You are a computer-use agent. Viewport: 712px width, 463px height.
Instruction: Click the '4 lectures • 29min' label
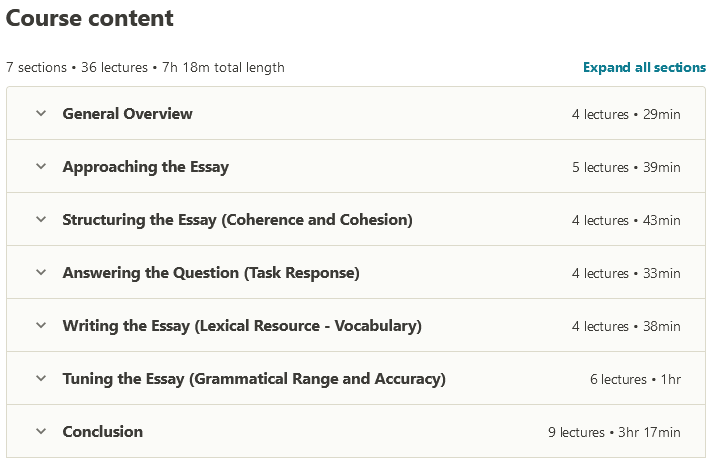626,114
